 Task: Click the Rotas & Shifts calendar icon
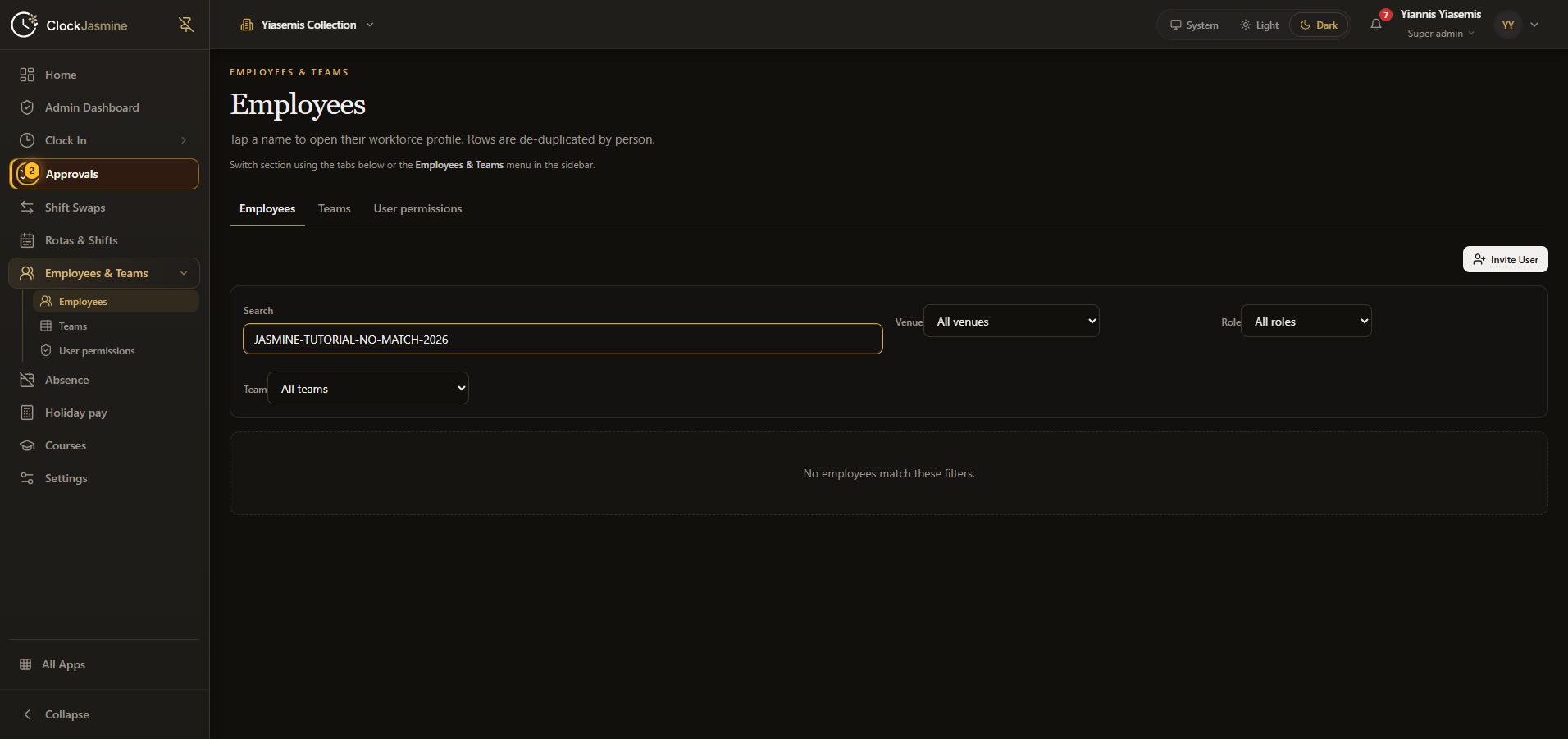pyautogui.click(x=27, y=240)
